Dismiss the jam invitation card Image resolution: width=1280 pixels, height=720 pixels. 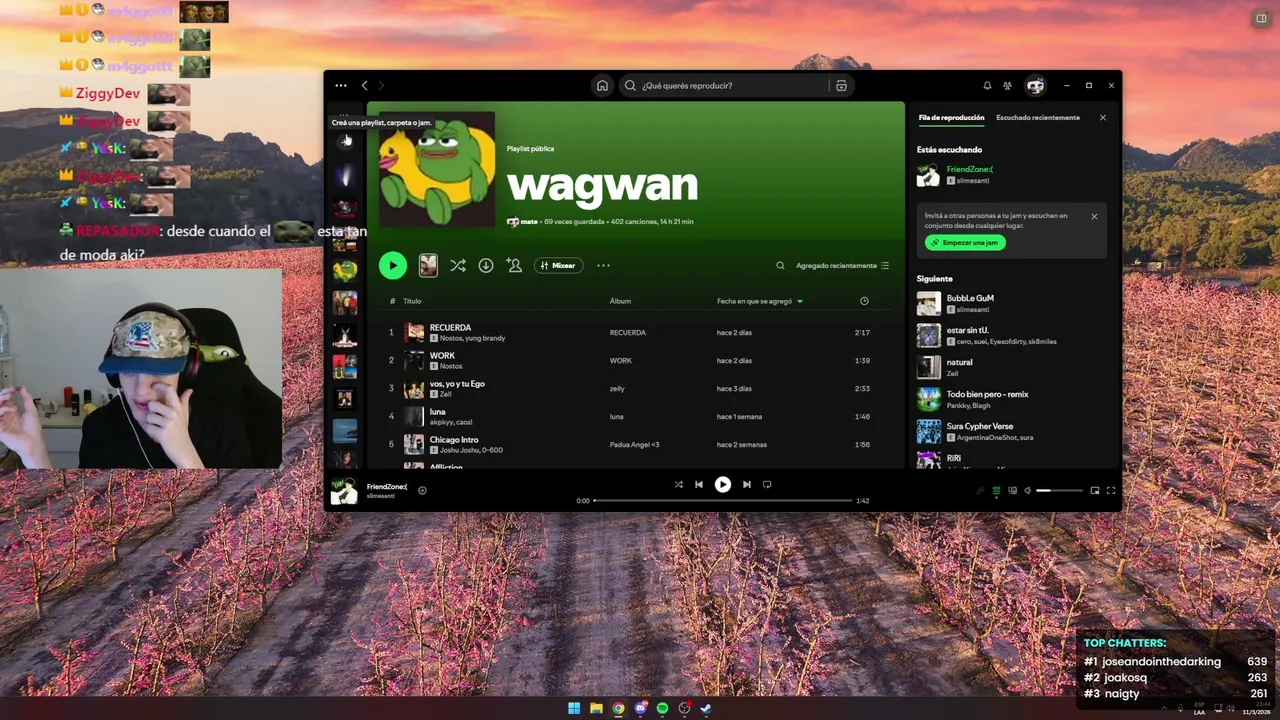pos(1094,216)
